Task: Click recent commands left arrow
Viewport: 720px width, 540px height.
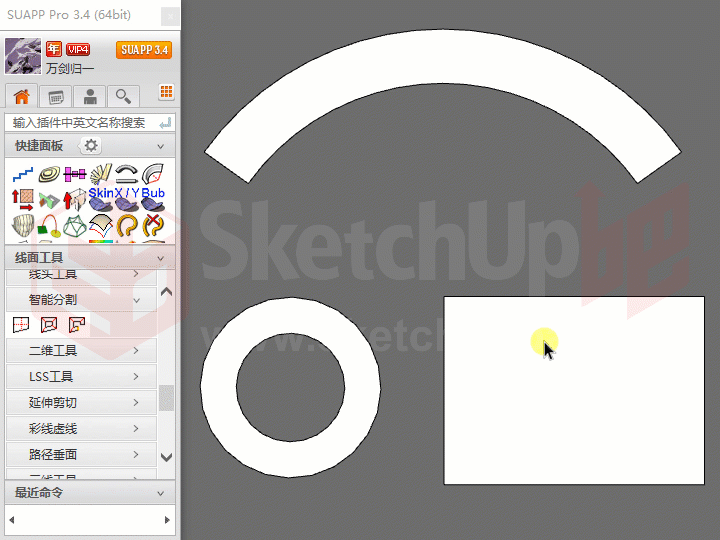Action: (x=11, y=520)
